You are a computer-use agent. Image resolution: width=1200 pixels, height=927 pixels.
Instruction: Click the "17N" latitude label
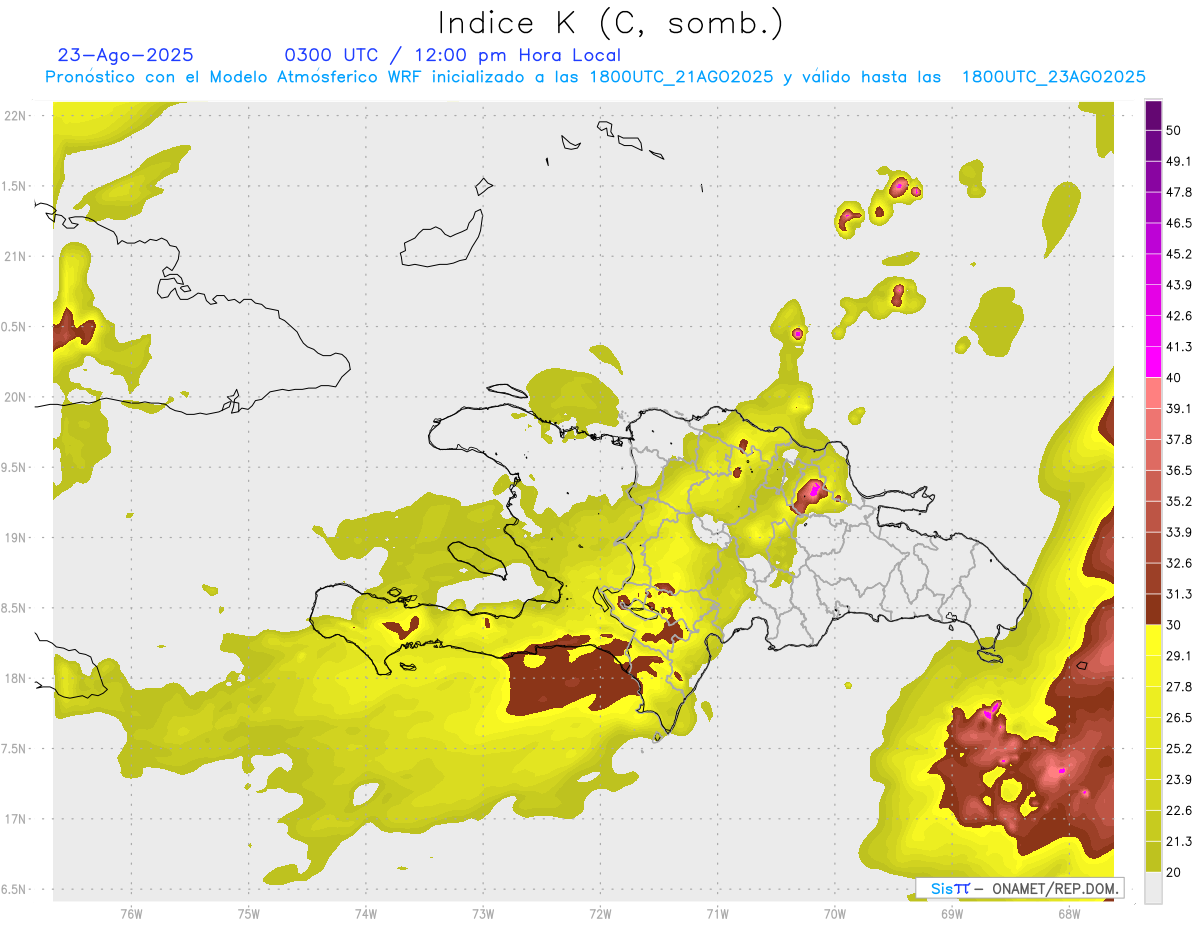coord(15,819)
